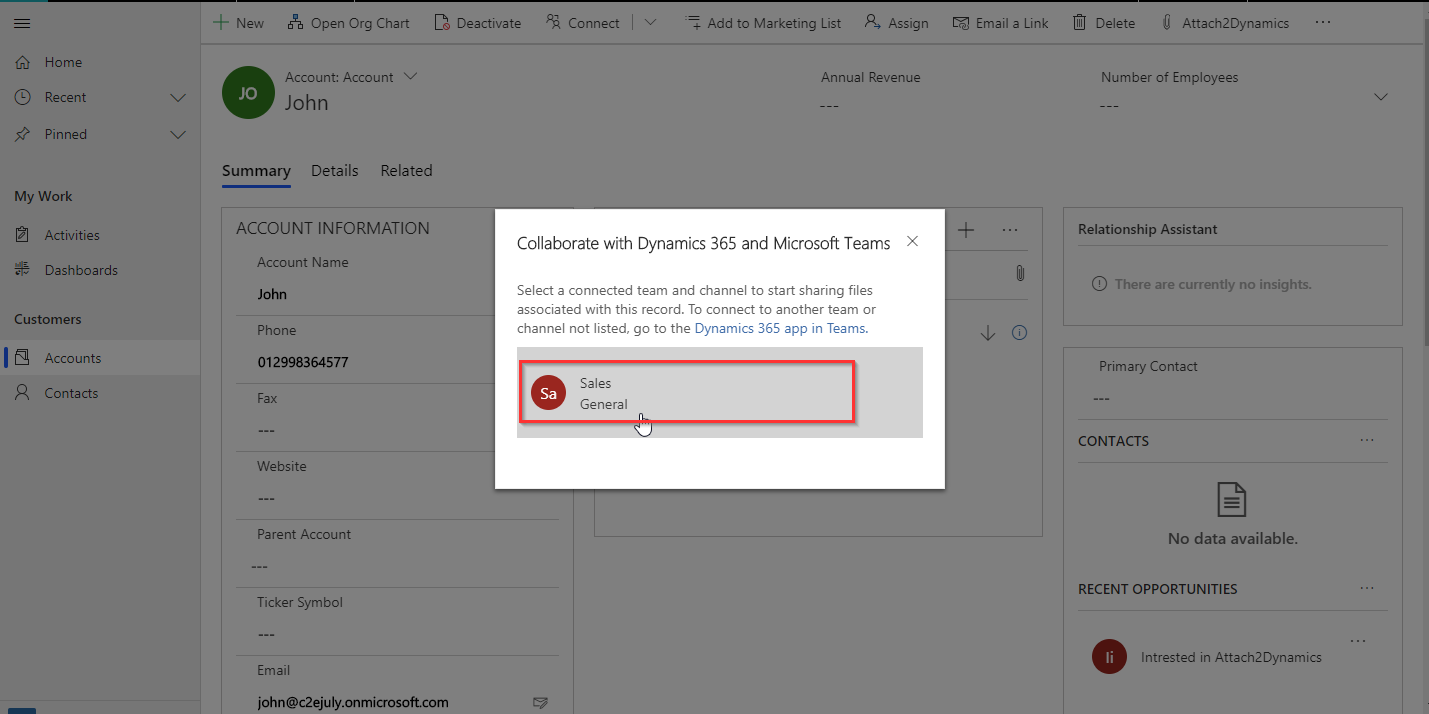The image size is (1429, 714).
Task: Click the Number of Employees header field
Action: 1169,92
